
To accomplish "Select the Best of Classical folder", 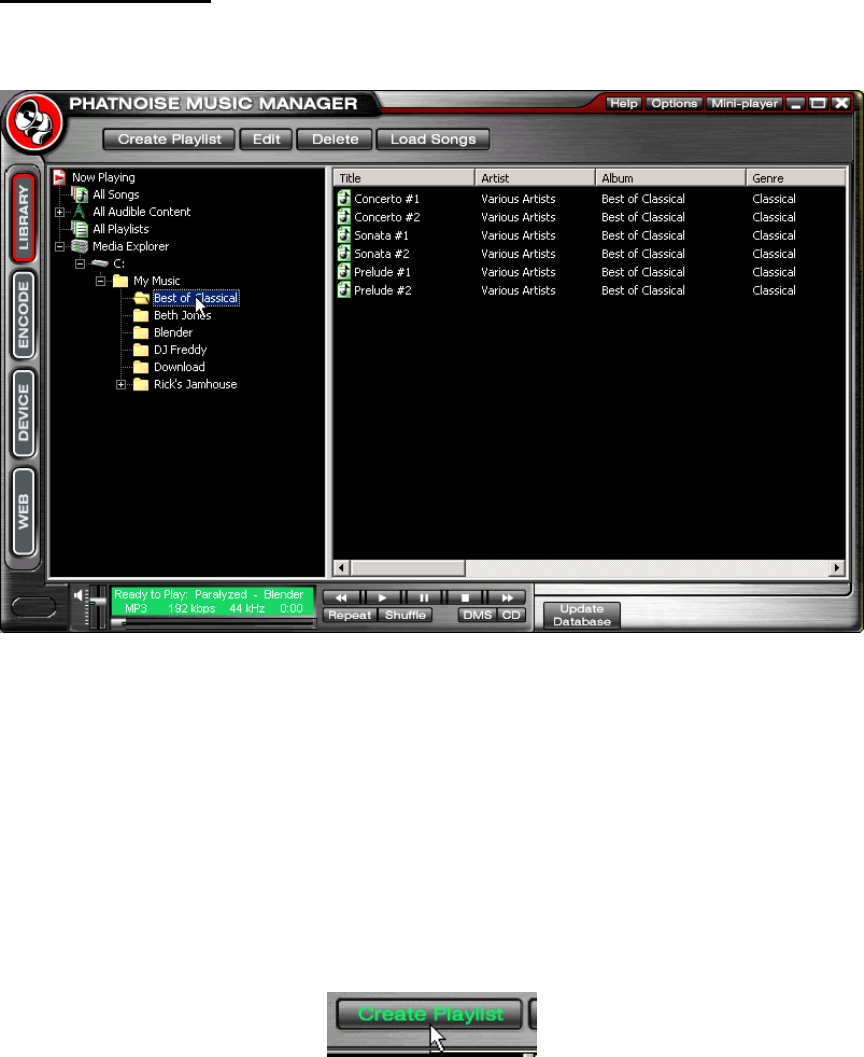I will [195, 298].
